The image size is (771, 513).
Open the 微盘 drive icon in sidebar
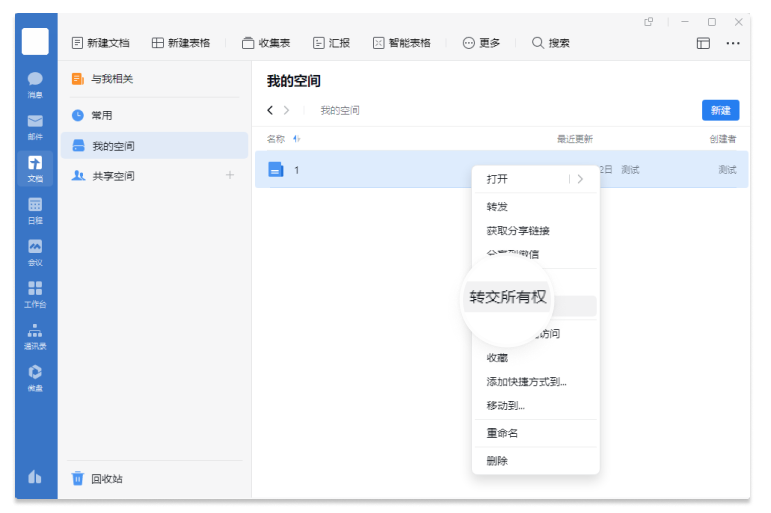[x=35, y=376]
